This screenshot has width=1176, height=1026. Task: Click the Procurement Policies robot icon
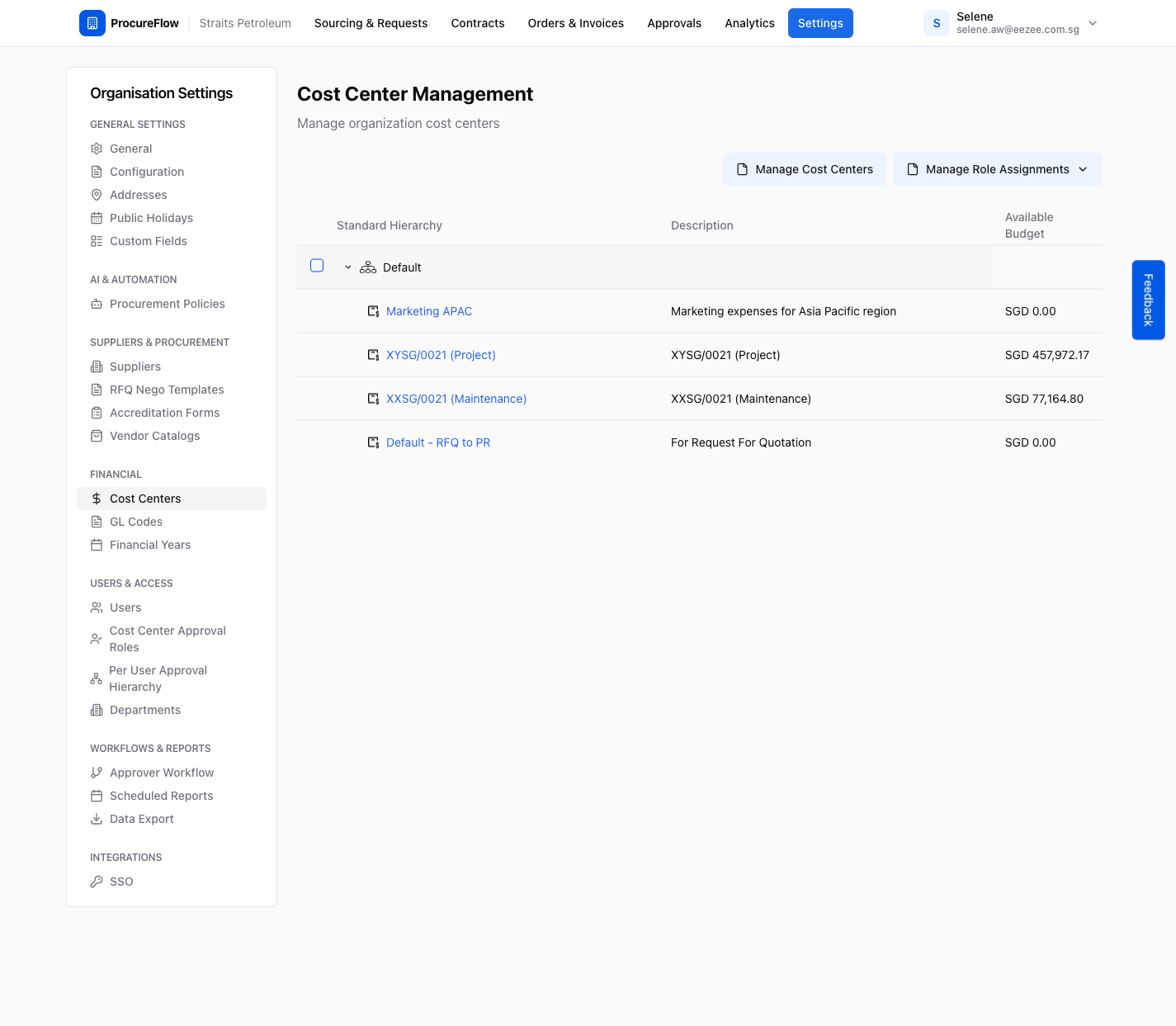click(x=97, y=304)
